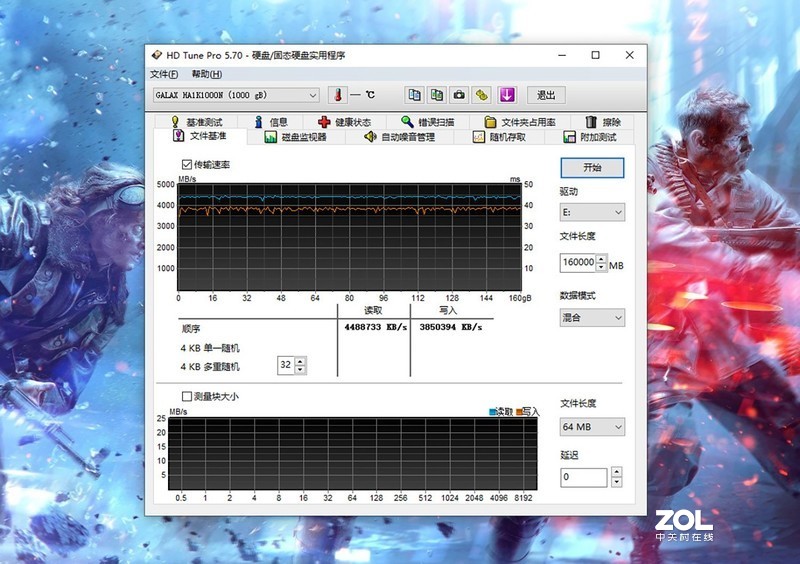Screen dimensions: 800x564
Task: Increase the 延迟 delay value up arrow
Action: (x=616, y=472)
